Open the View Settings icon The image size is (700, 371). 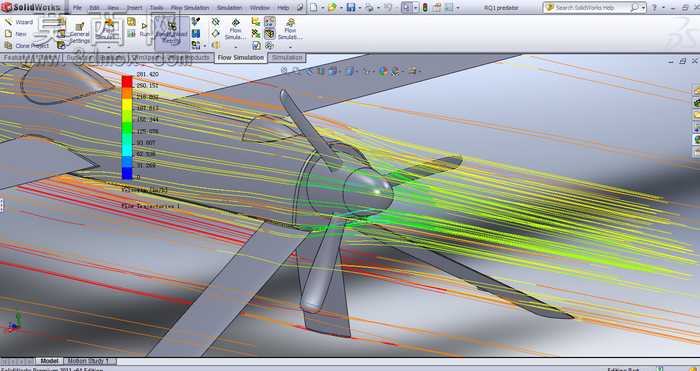tap(412, 71)
